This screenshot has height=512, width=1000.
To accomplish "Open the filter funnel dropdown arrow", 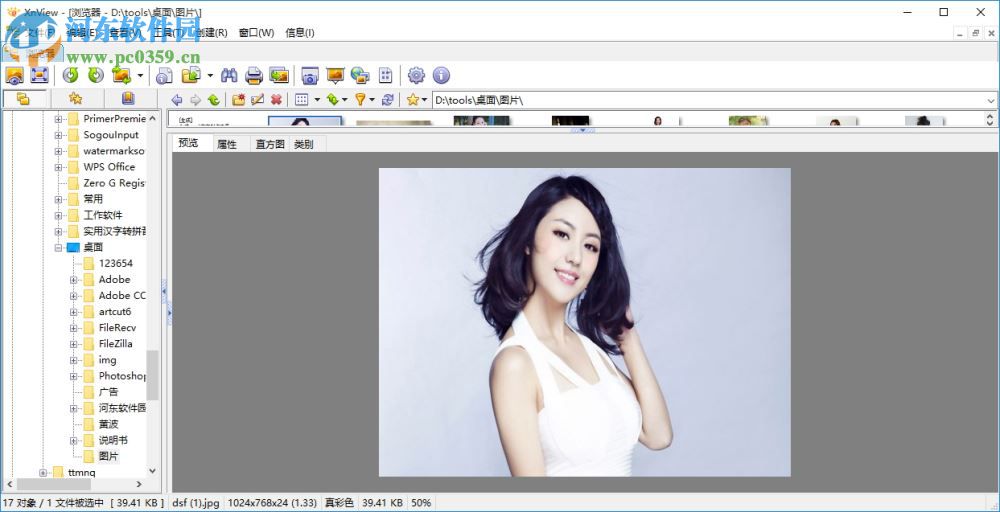I will pos(372,100).
